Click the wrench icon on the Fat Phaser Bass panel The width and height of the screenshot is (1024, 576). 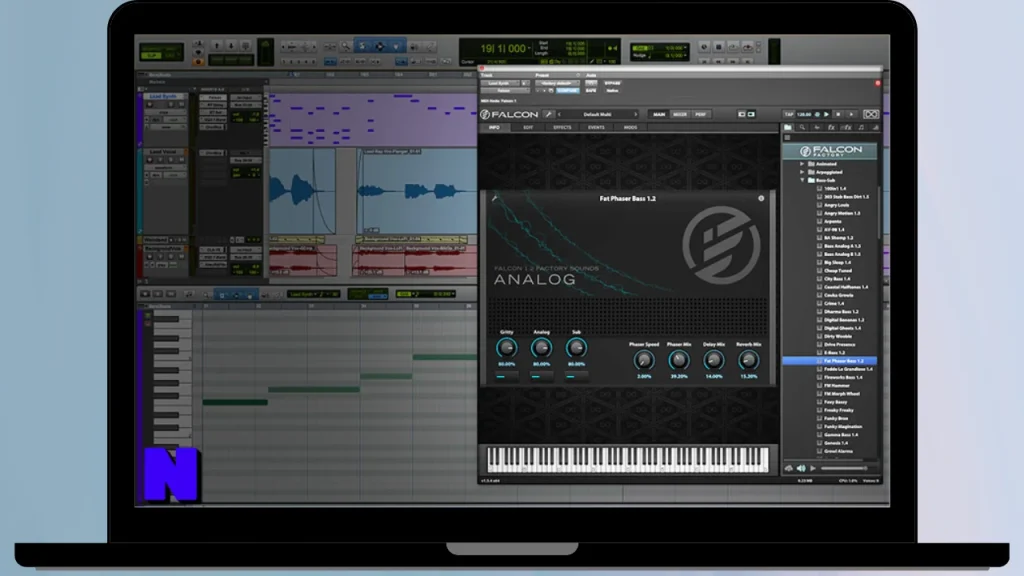point(494,198)
